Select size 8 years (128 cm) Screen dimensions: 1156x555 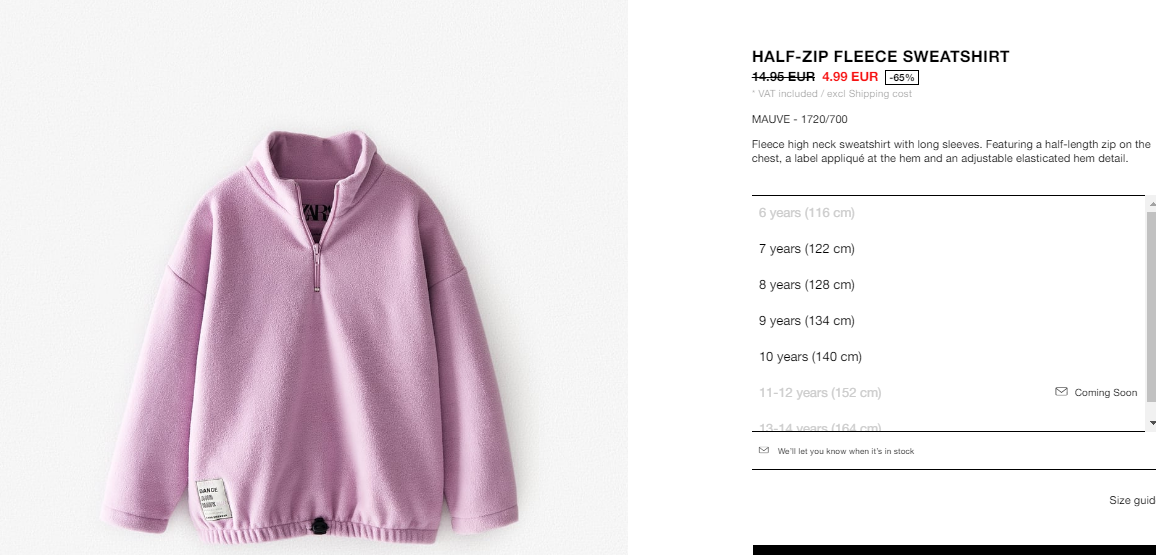948,285
